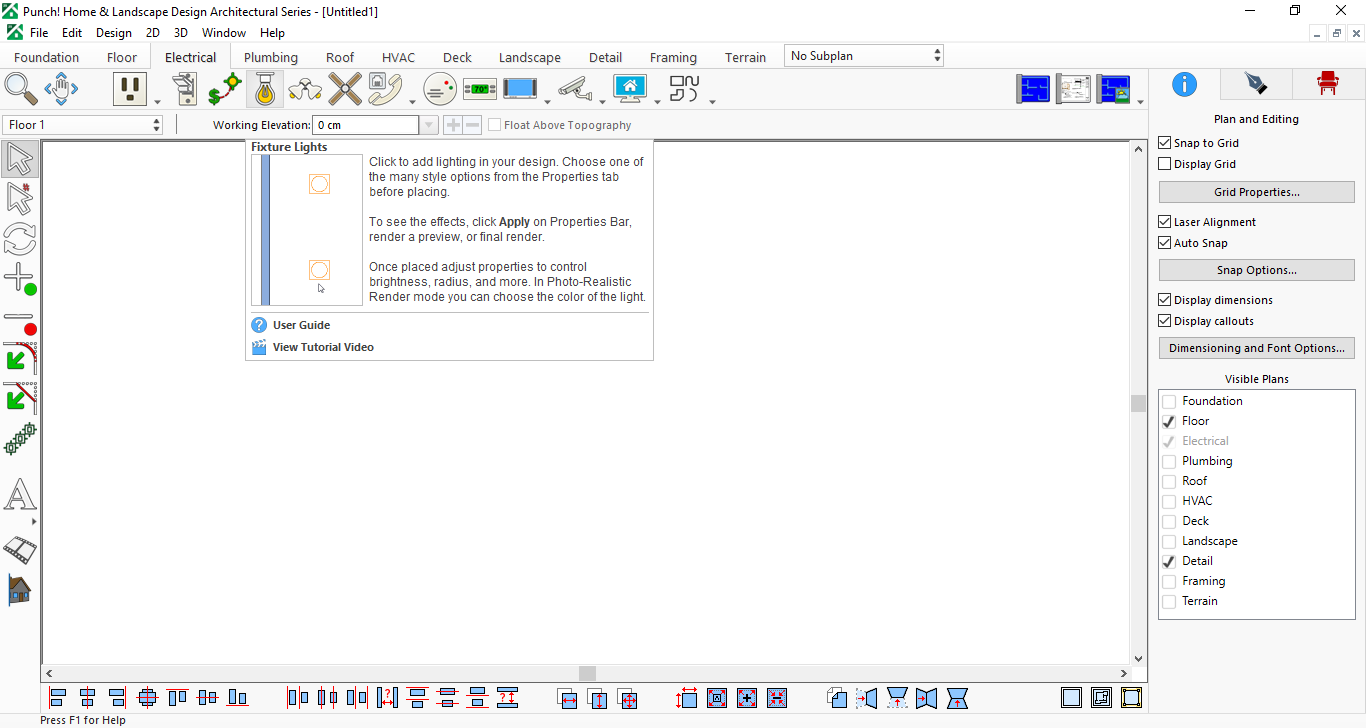Uncheck the Auto Snap checkbox
Screen dimensions: 1366x728
pos(1164,243)
